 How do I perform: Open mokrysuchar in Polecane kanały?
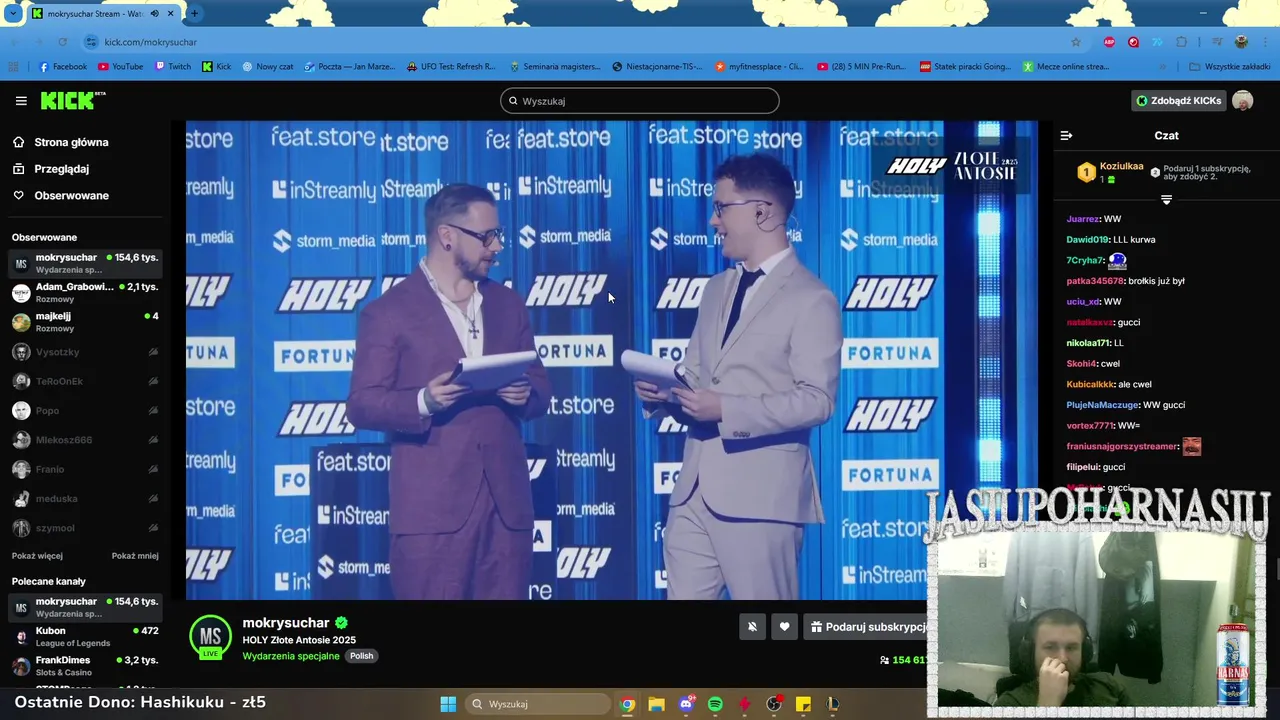[x=85, y=607]
